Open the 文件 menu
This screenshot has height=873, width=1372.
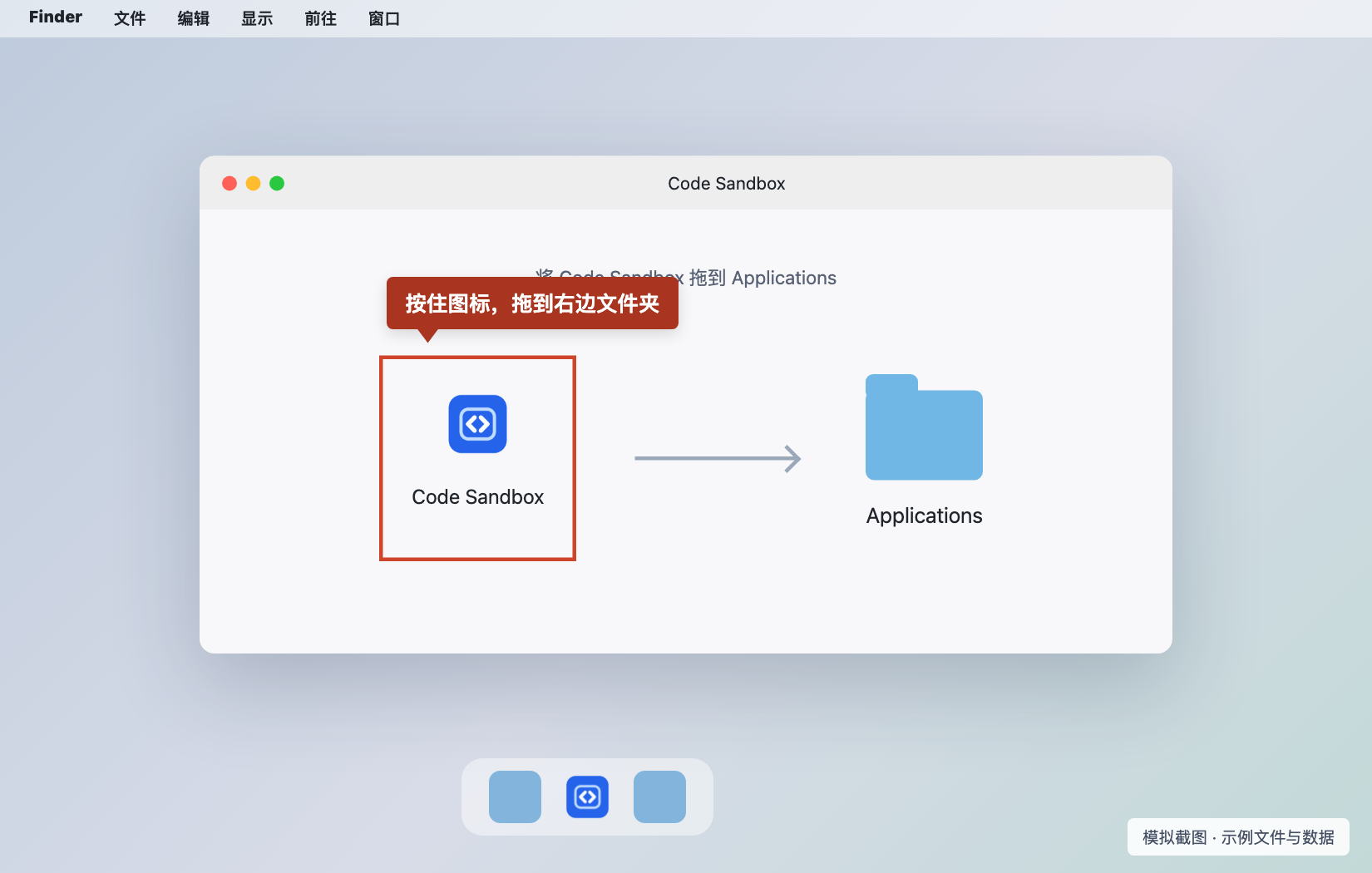point(130,18)
